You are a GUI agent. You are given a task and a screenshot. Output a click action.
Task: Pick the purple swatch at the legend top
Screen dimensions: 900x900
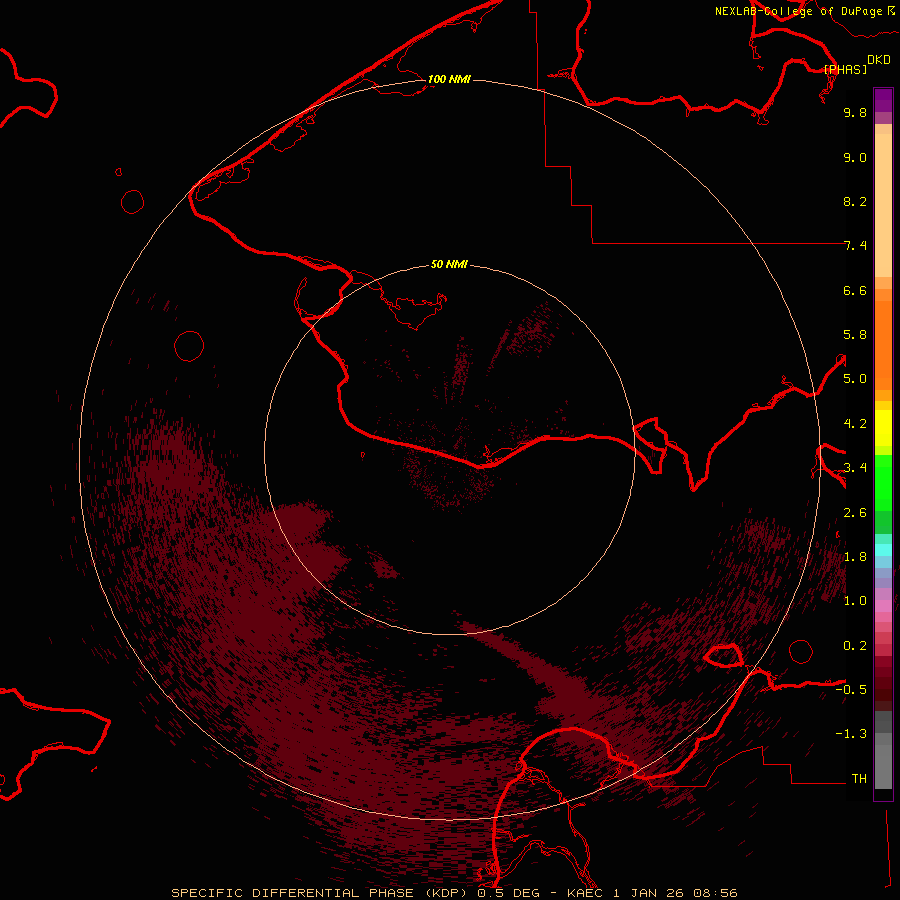click(883, 100)
